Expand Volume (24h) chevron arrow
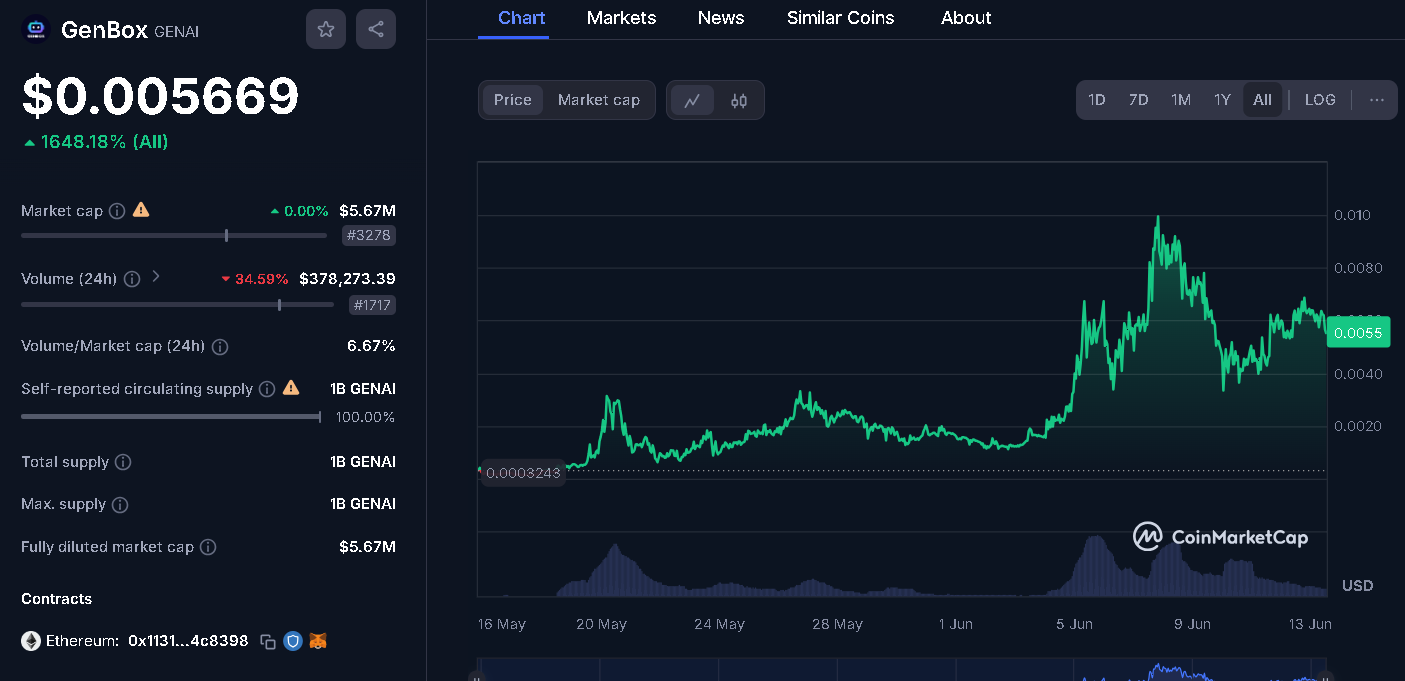This screenshot has width=1405, height=681. (x=156, y=277)
